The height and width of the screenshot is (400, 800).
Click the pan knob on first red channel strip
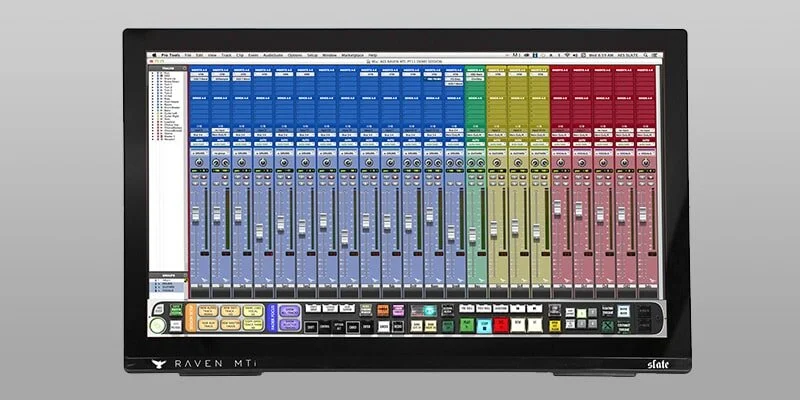[x=561, y=163]
